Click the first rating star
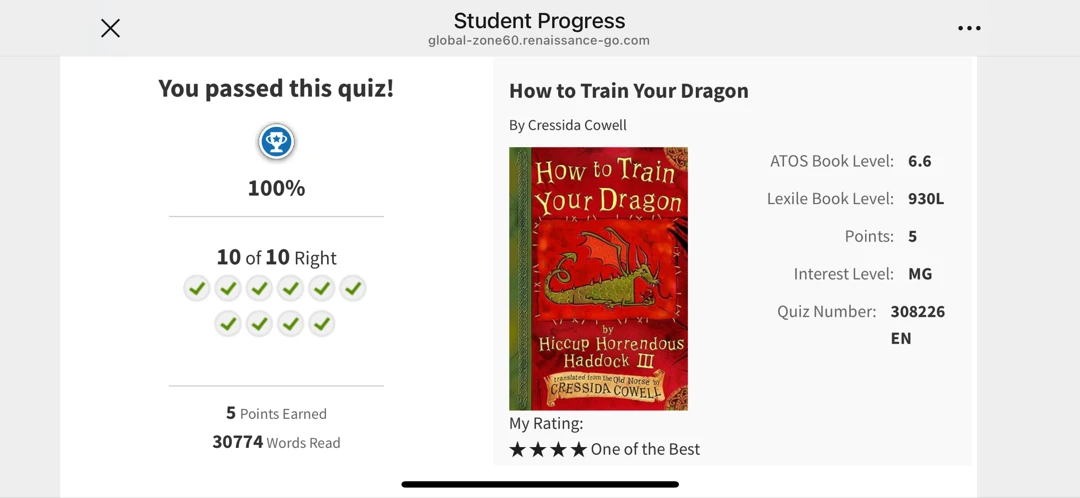The image size is (1080, 498). click(x=517, y=450)
